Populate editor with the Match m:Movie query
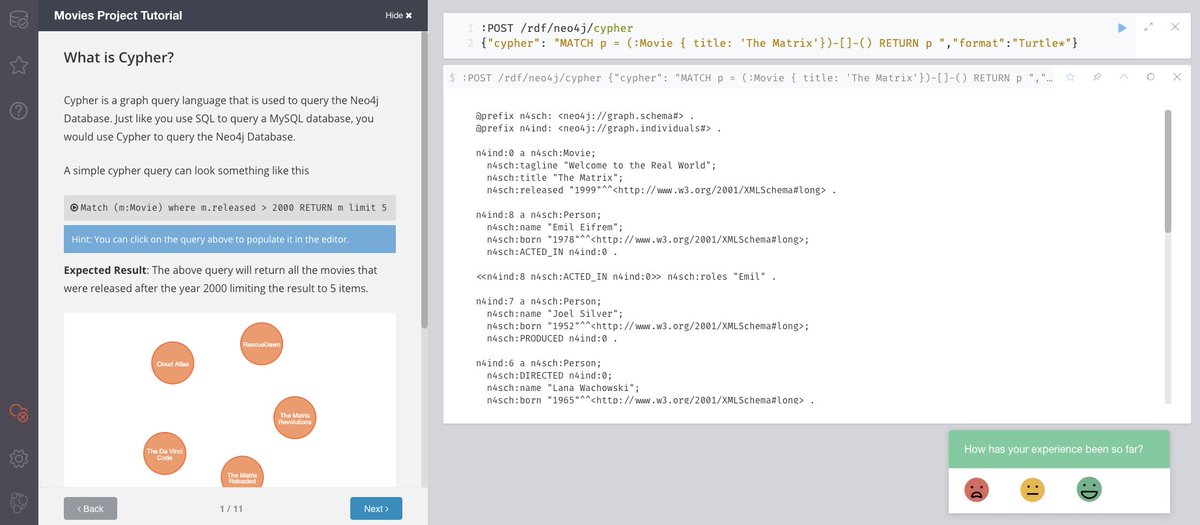This screenshot has width=1200, height=525. tap(229, 207)
